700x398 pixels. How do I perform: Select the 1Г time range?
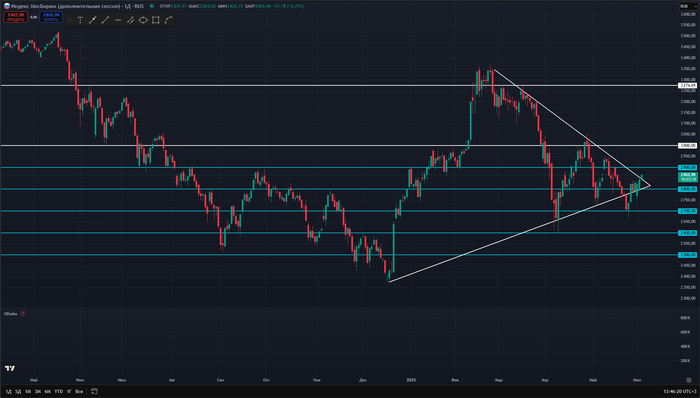(x=69, y=391)
